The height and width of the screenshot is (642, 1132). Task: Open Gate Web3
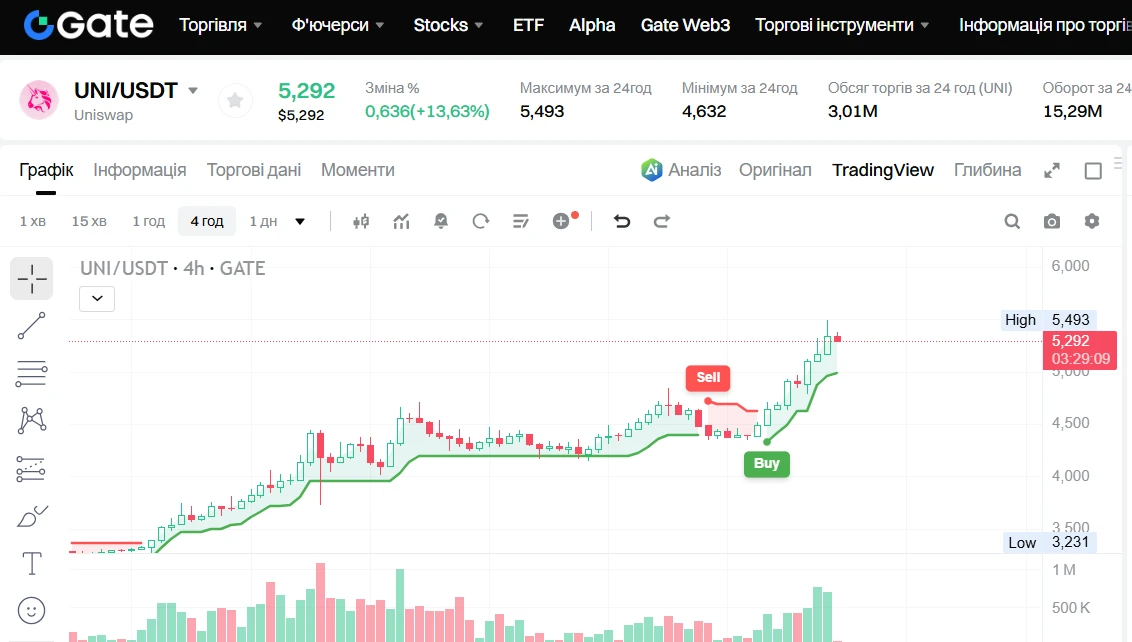pos(685,25)
